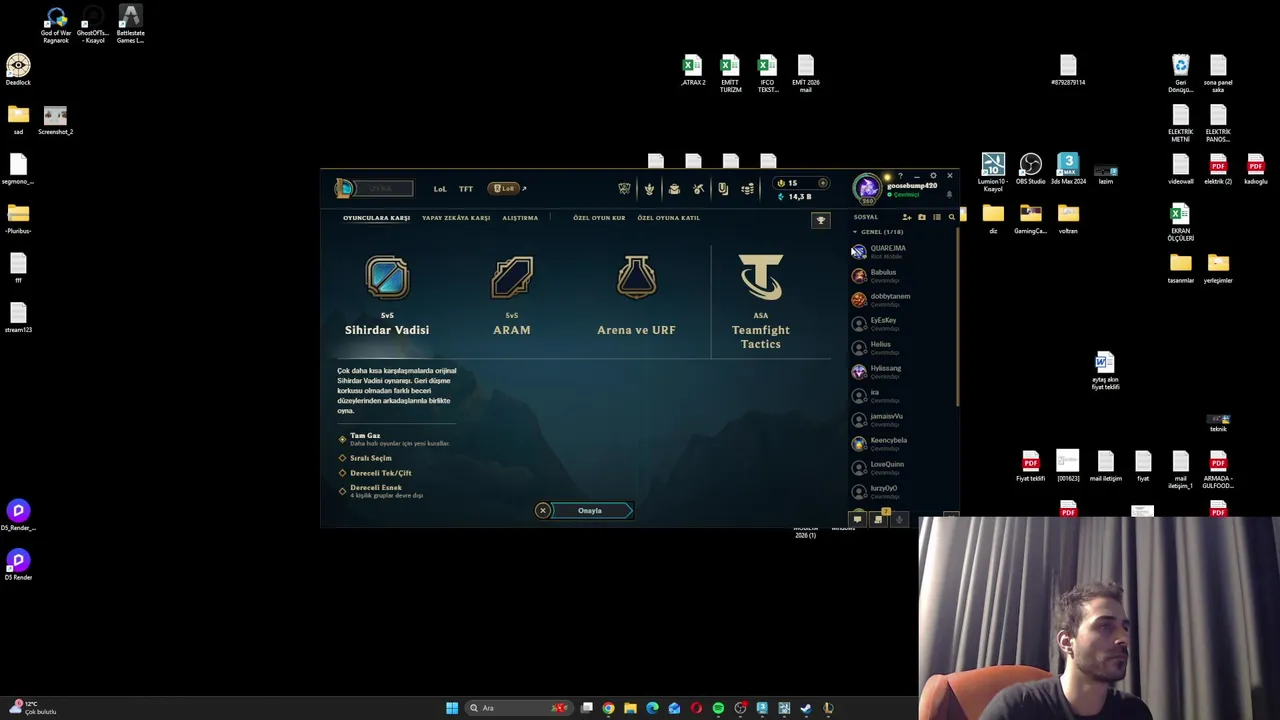Open the LoR external link button

[507, 189]
